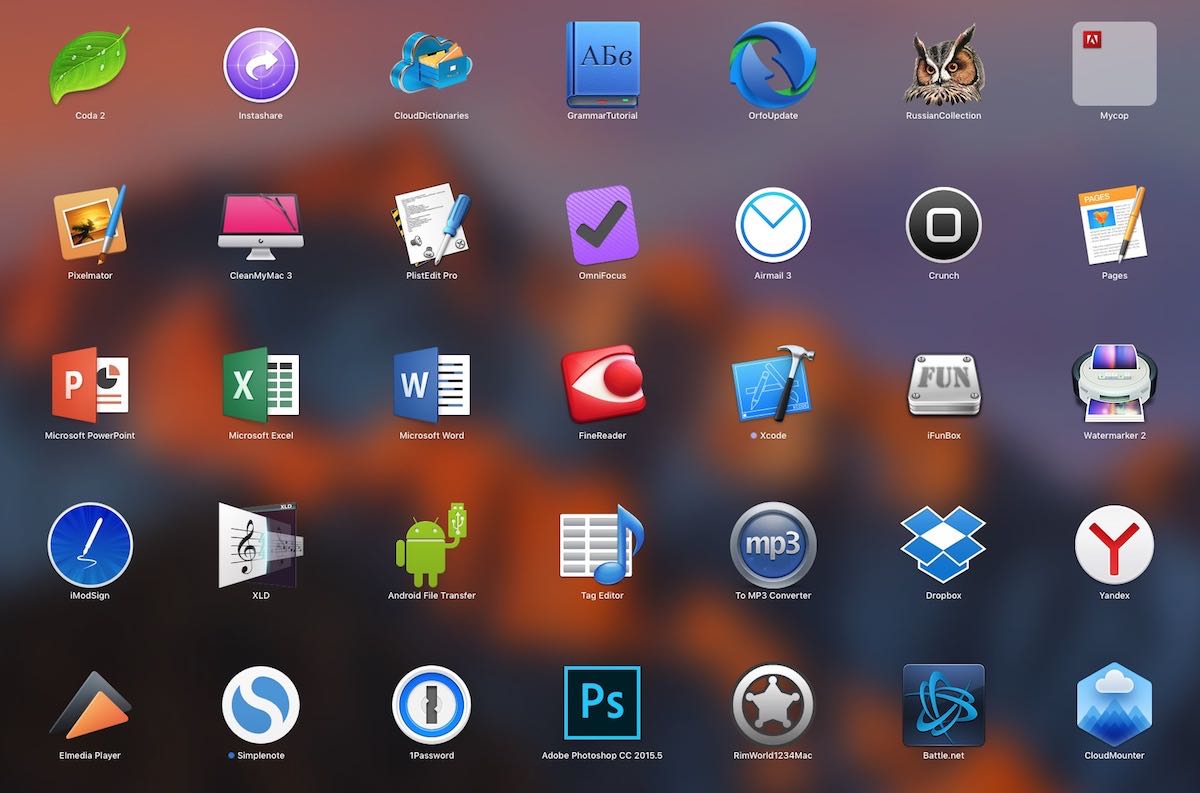The height and width of the screenshot is (793, 1200).
Task: Open Microsoft PowerPoint
Action: pos(90,385)
